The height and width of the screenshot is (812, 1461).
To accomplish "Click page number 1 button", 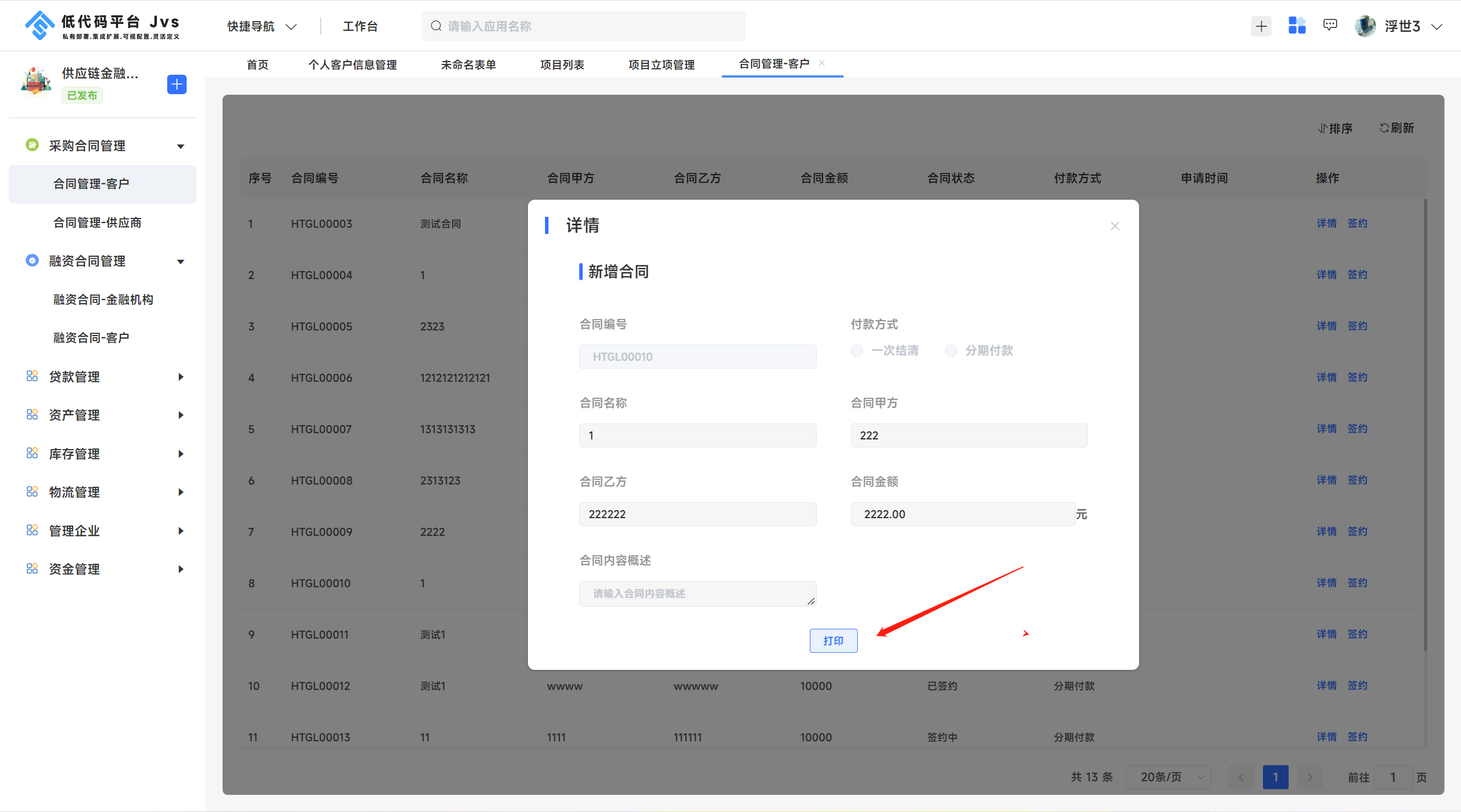I will [1276, 777].
